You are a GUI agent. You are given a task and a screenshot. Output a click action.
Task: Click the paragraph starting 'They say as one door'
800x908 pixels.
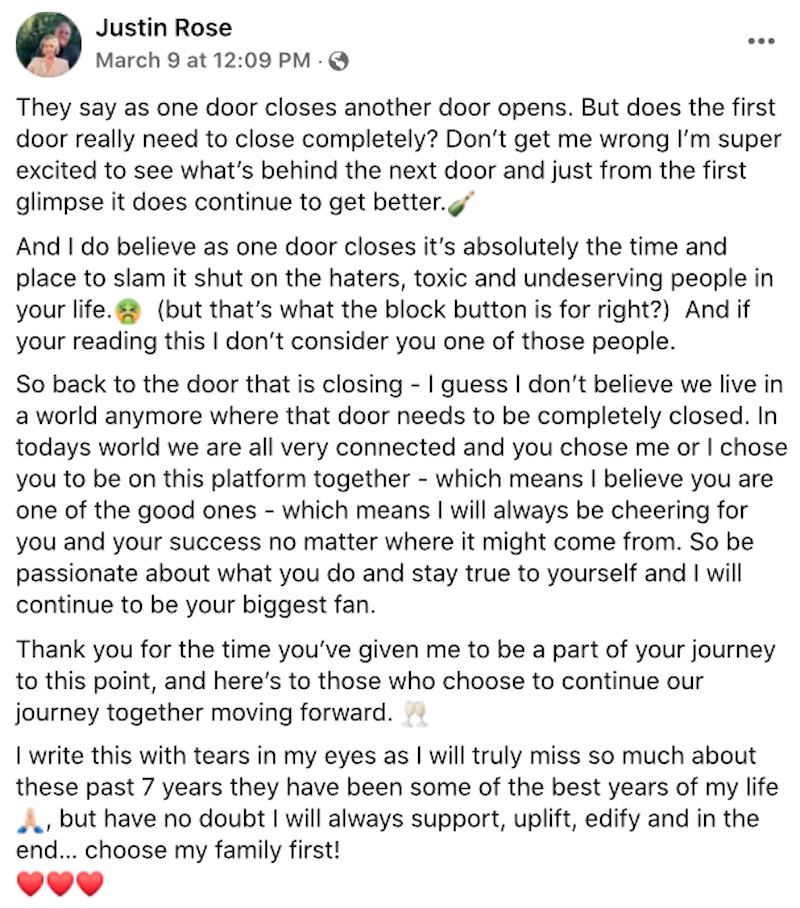pyautogui.click(x=399, y=155)
